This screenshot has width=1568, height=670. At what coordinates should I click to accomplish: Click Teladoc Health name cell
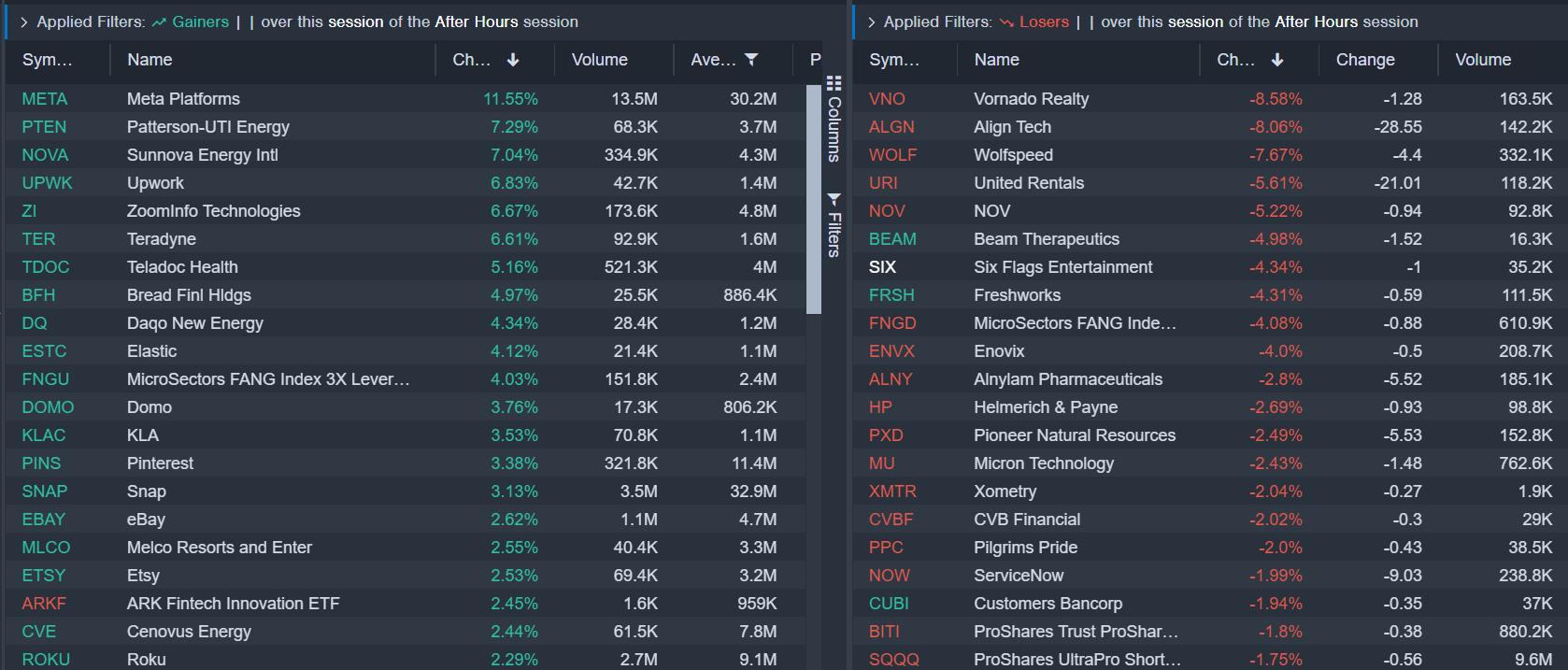point(182,267)
